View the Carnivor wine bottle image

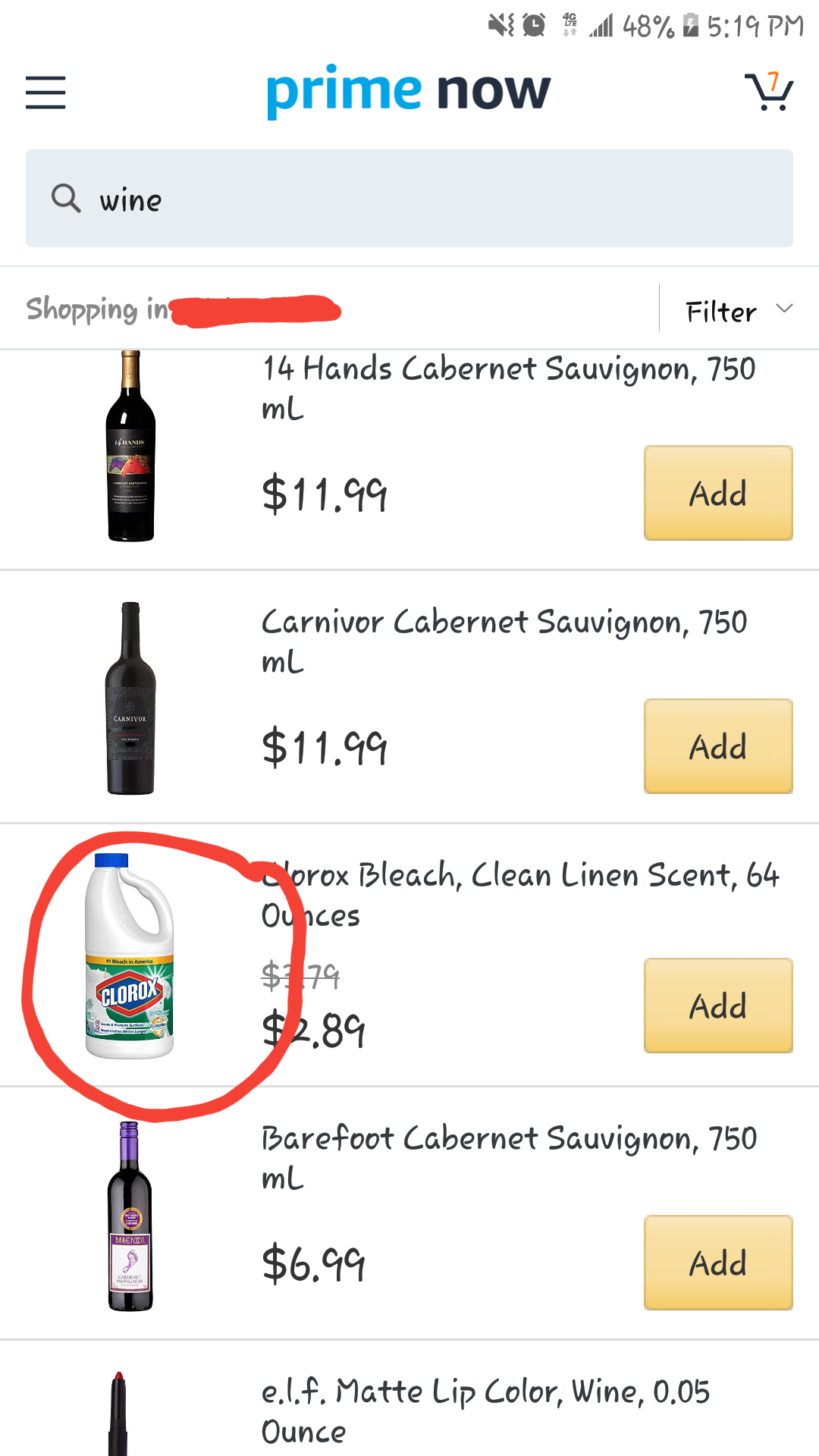tap(130, 698)
